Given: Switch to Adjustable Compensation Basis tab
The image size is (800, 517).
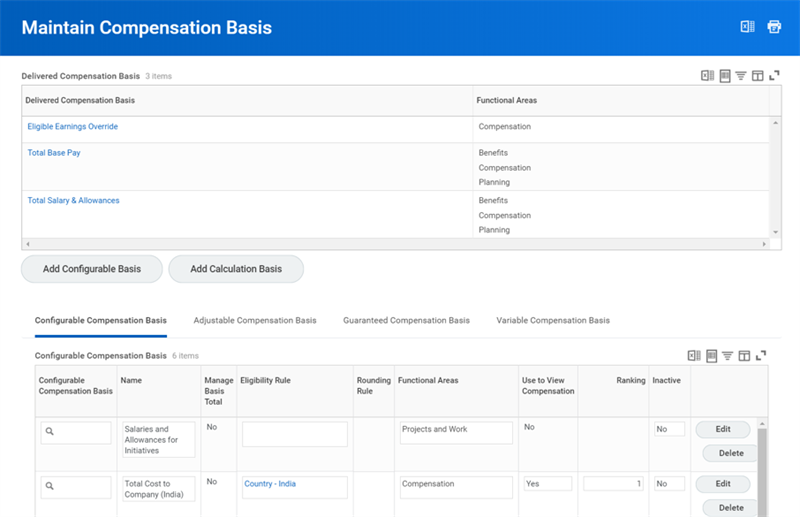Looking at the screenshot, I should click(255, 321).
